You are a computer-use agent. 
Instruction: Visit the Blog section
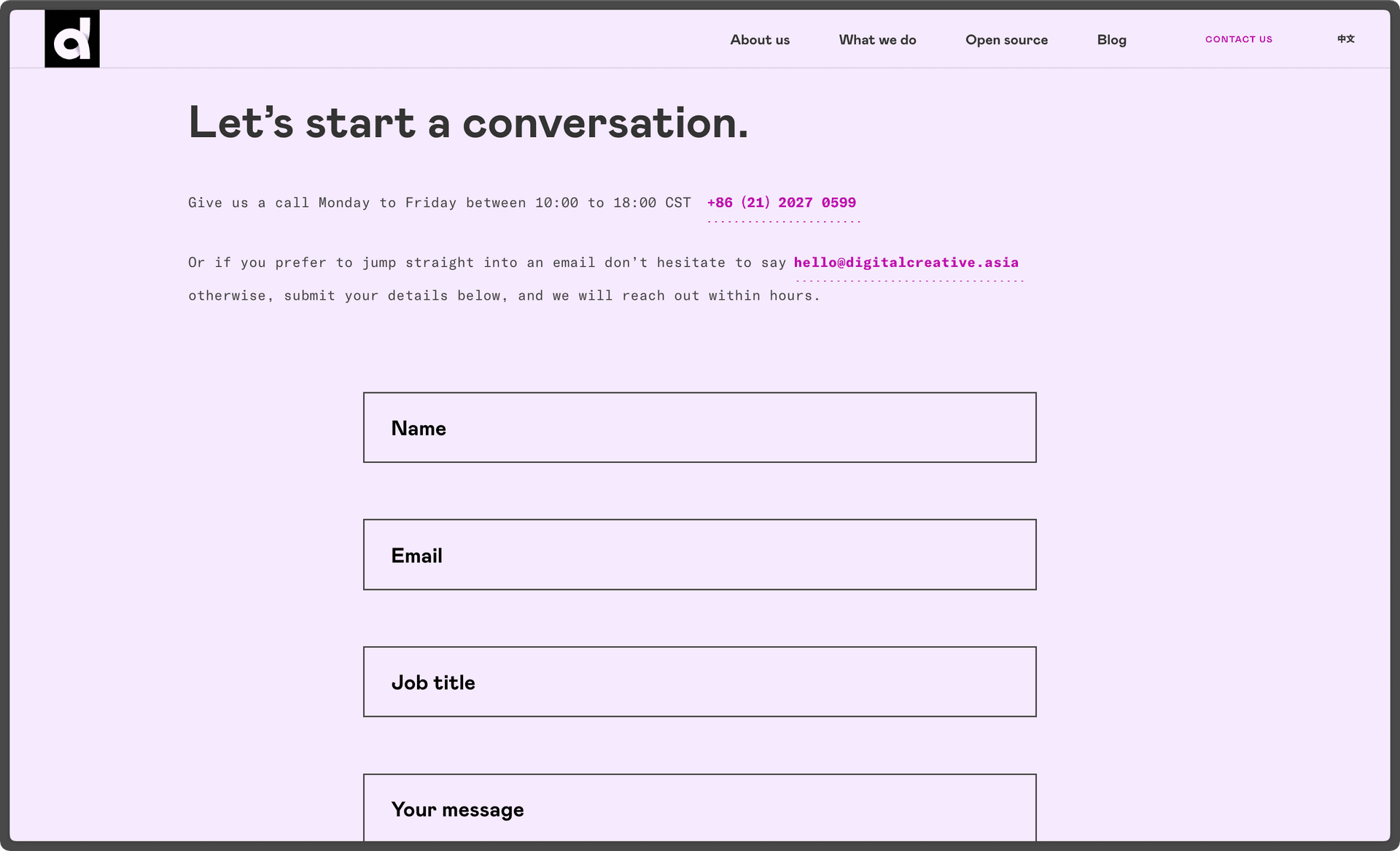[x=1111, y=40]
